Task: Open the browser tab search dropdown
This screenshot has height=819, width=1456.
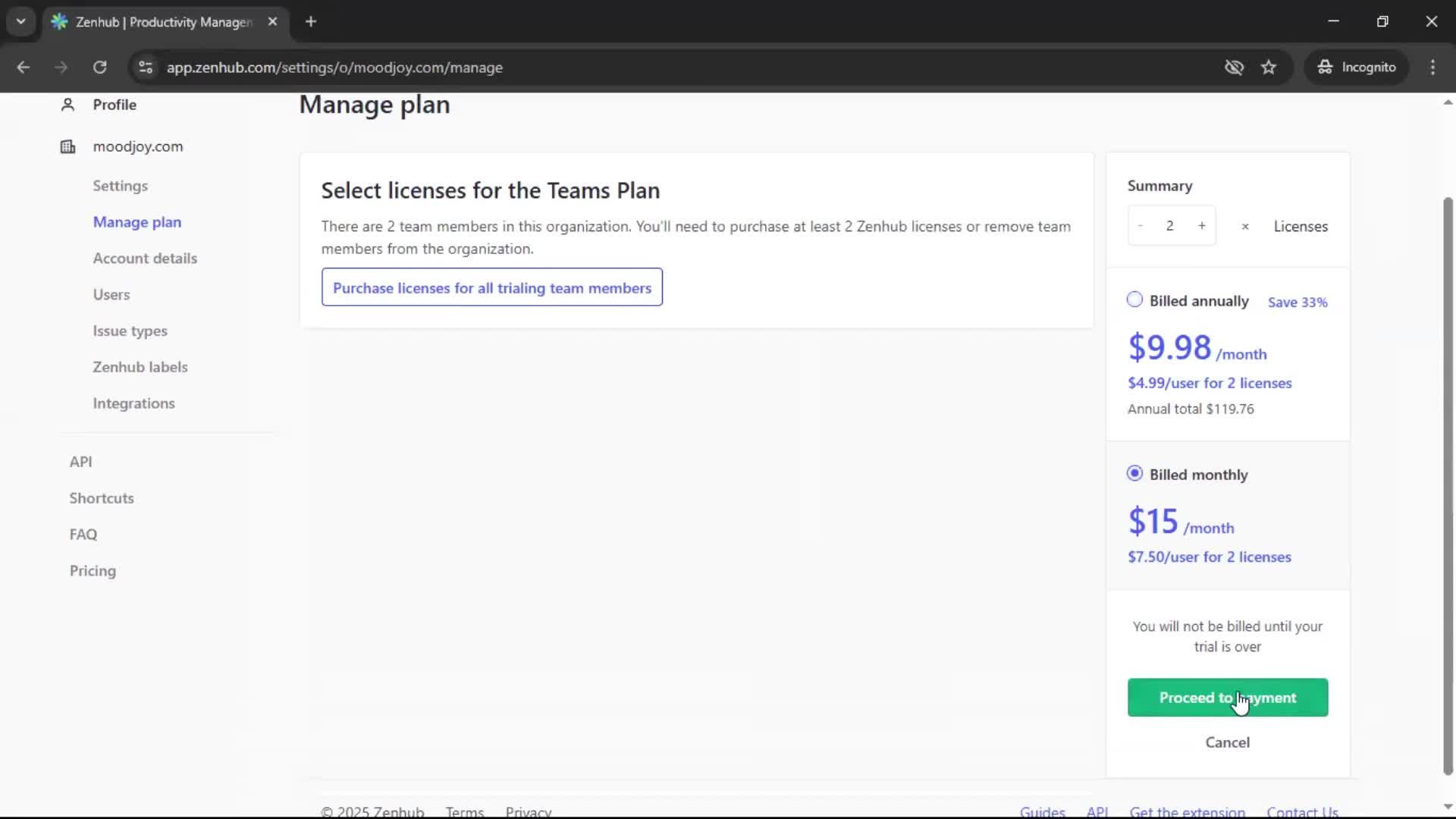Action: click(20, 21)
